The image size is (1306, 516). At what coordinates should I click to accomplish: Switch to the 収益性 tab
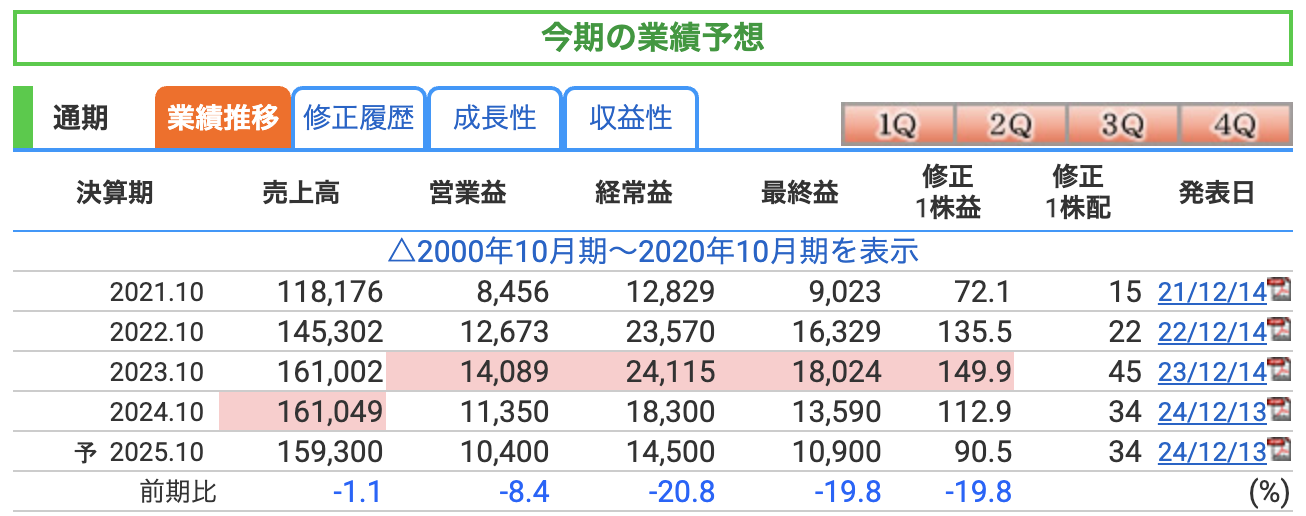631,118
